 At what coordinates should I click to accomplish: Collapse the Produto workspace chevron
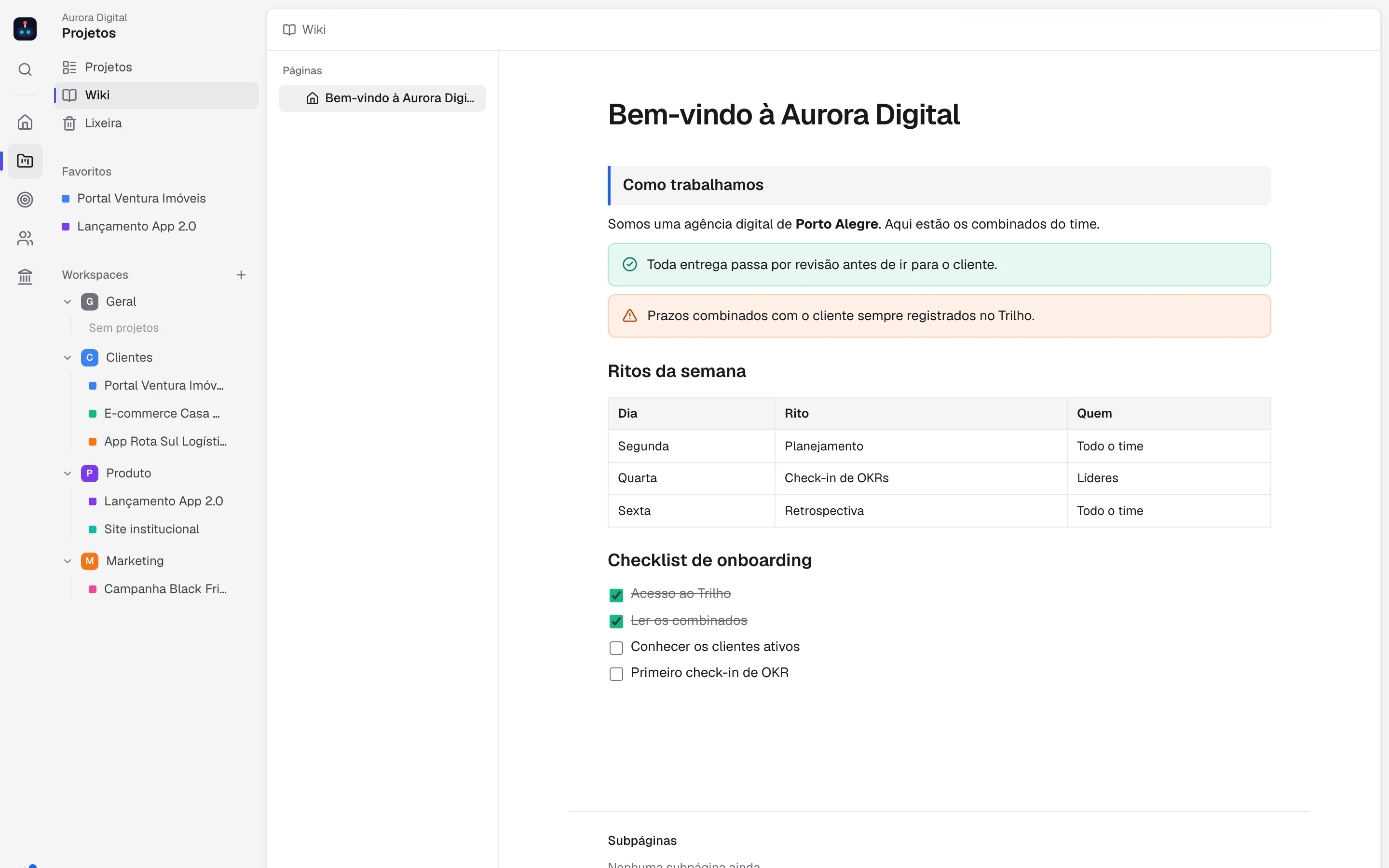coord(68,474)
